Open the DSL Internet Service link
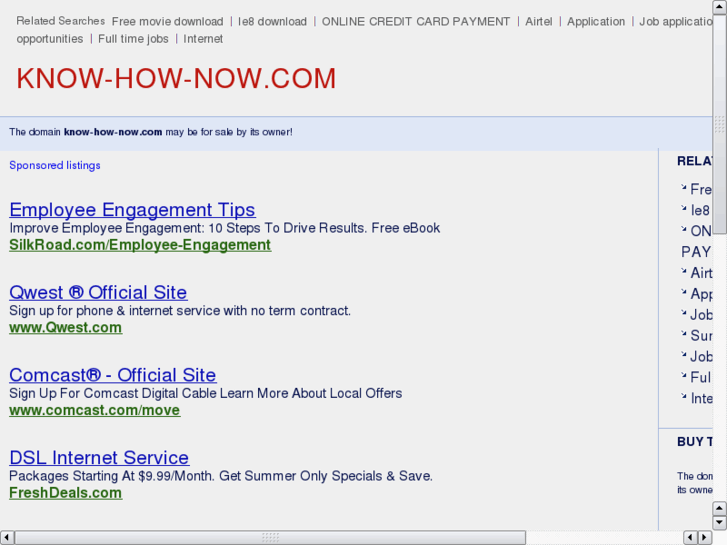Viewport: 727px width, 545px height. [x=99, y=457]
